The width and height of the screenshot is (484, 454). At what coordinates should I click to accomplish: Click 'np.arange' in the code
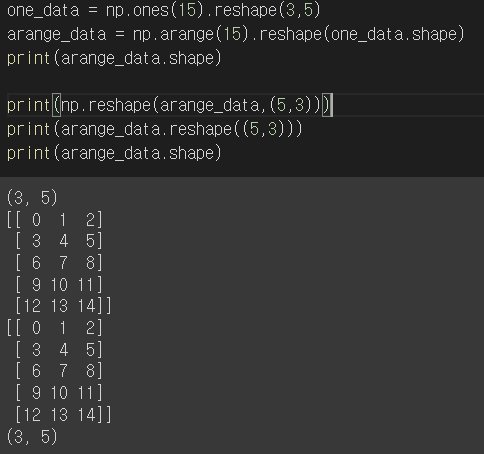tap(173, 34)
